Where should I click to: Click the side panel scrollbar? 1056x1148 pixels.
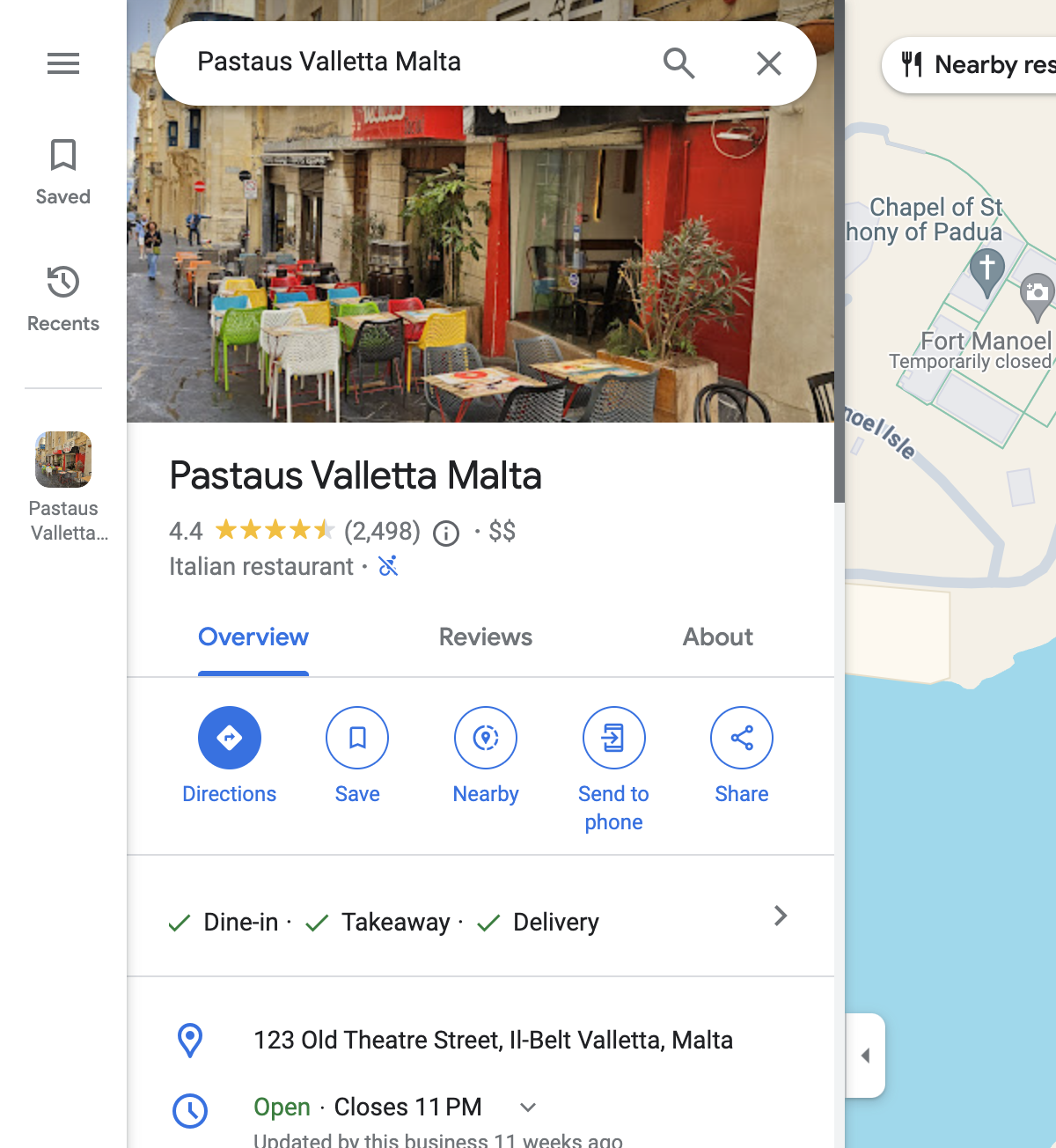840,251
